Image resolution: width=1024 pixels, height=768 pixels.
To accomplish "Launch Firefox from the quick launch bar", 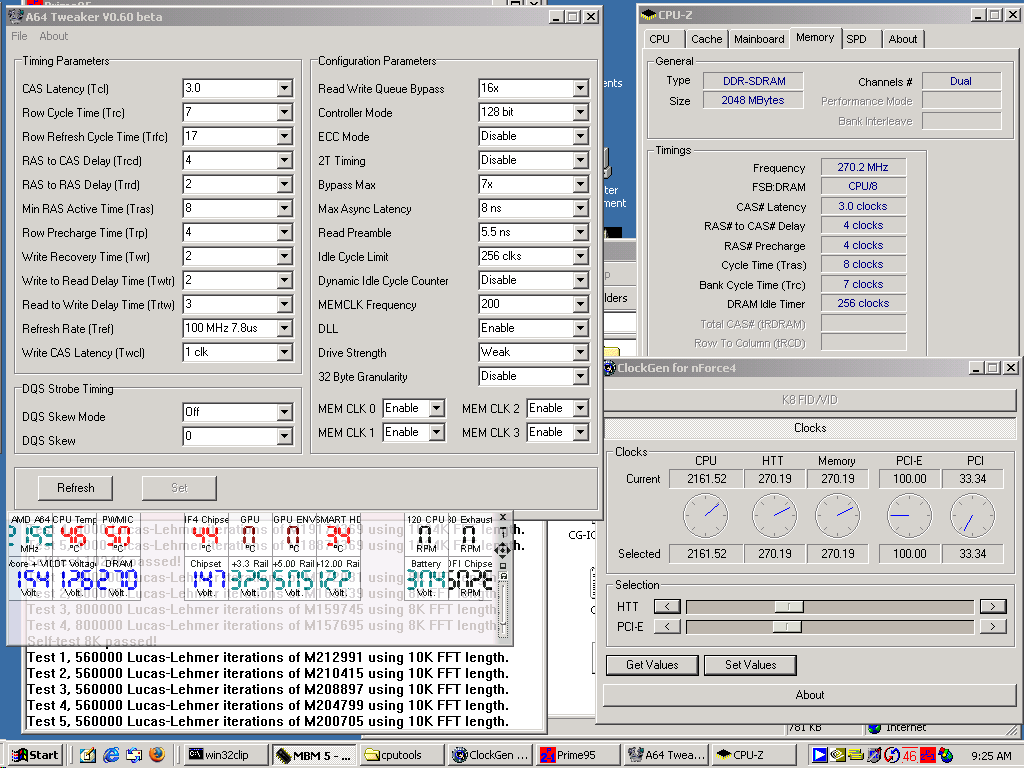I will 157,755.
